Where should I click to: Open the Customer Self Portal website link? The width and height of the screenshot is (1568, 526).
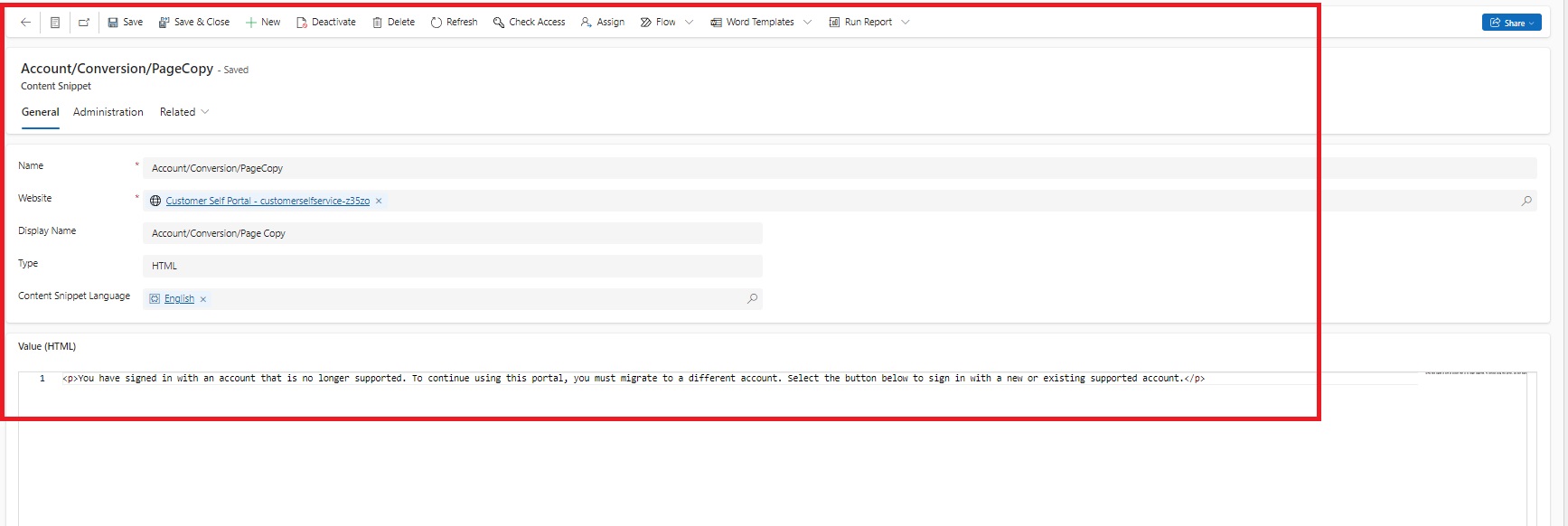[268, 201]
